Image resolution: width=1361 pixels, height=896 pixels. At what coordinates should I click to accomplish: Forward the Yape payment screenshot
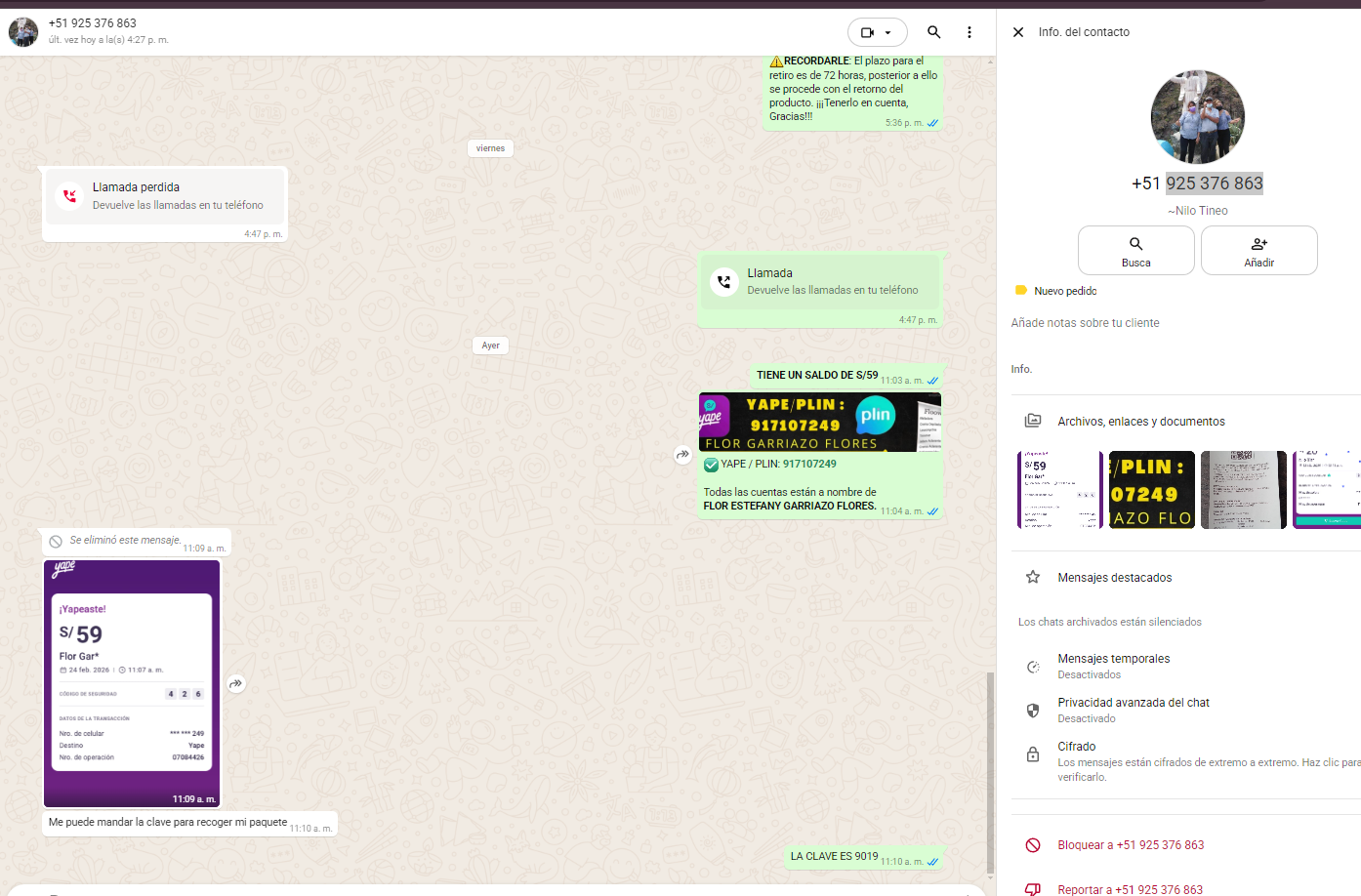click(235, 684)
